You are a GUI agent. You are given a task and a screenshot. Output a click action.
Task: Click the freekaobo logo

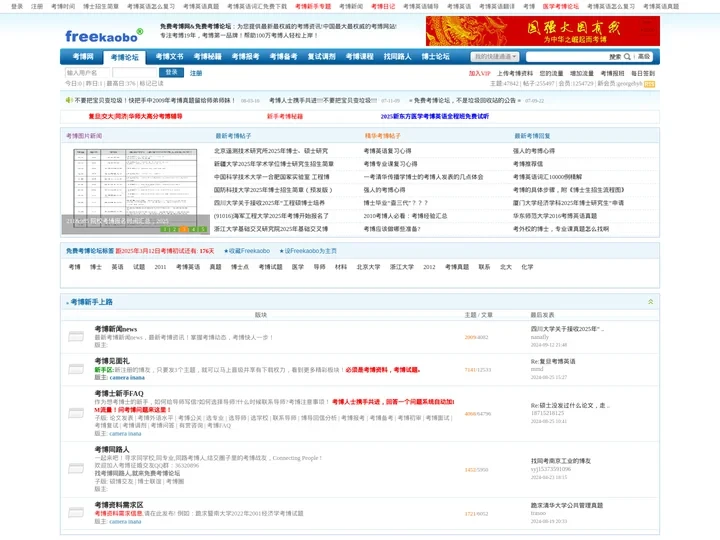[104, 35]
